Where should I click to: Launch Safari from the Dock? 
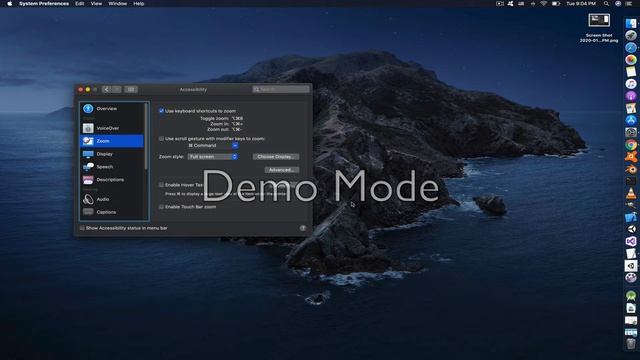[631, 48]
